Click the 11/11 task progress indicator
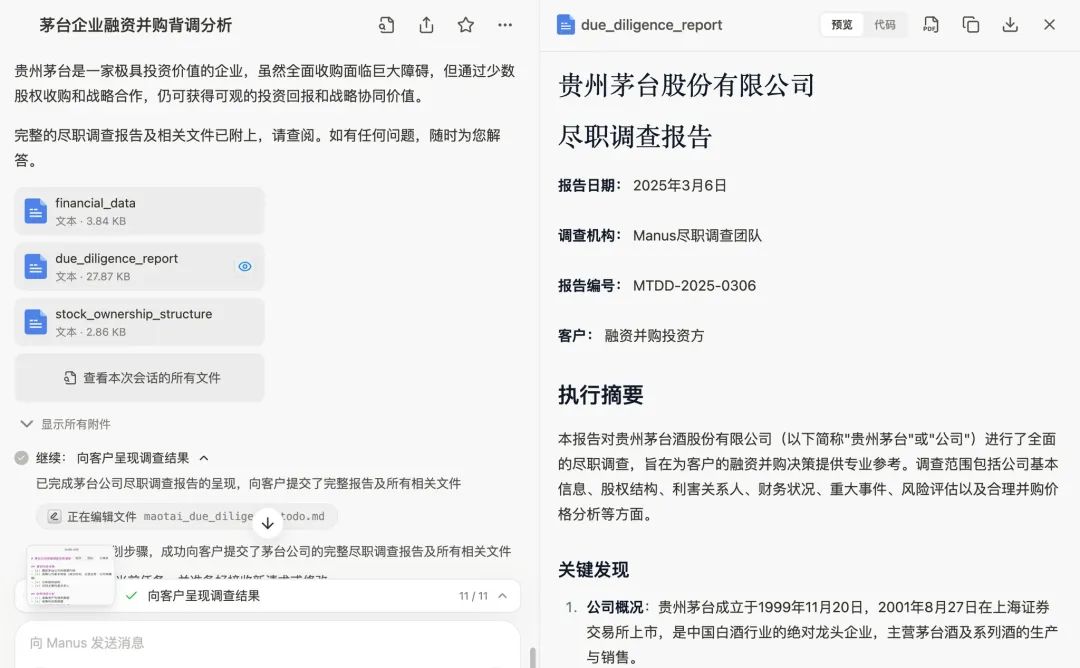Screen dimensions: 1080x668 coord(477,594)
